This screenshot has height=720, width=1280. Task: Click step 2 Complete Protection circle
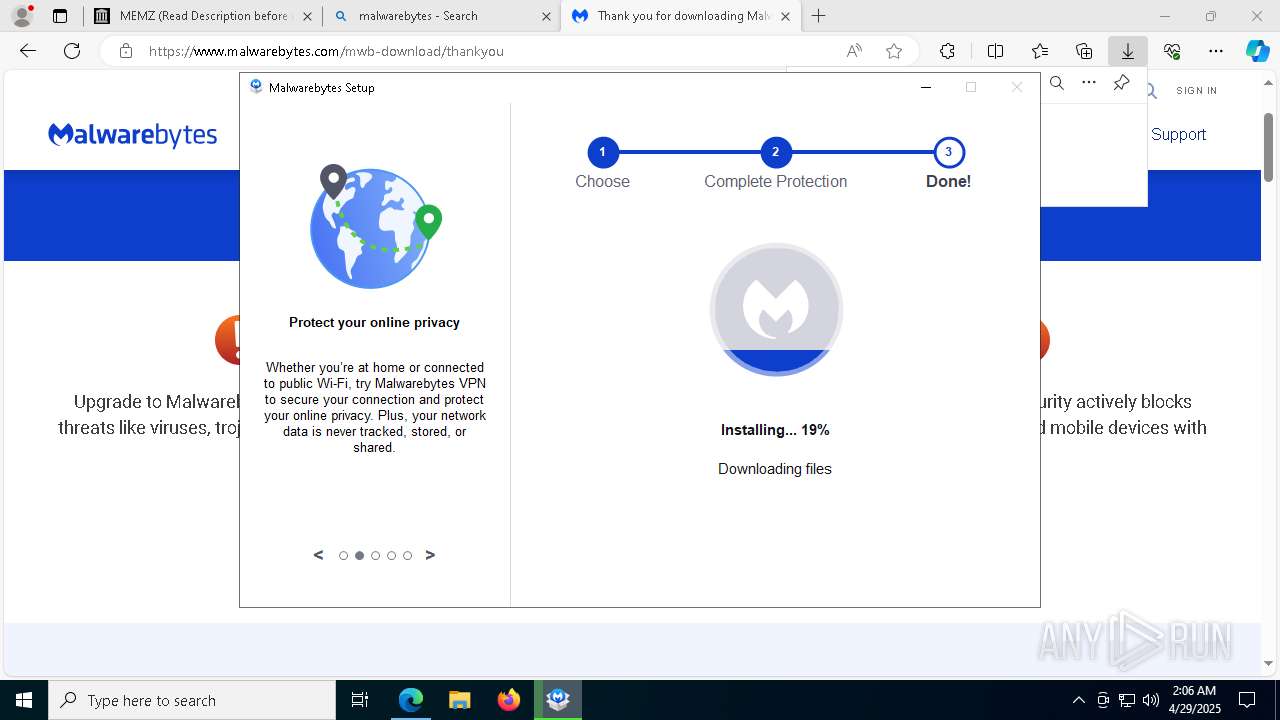(x=775, y=152)
